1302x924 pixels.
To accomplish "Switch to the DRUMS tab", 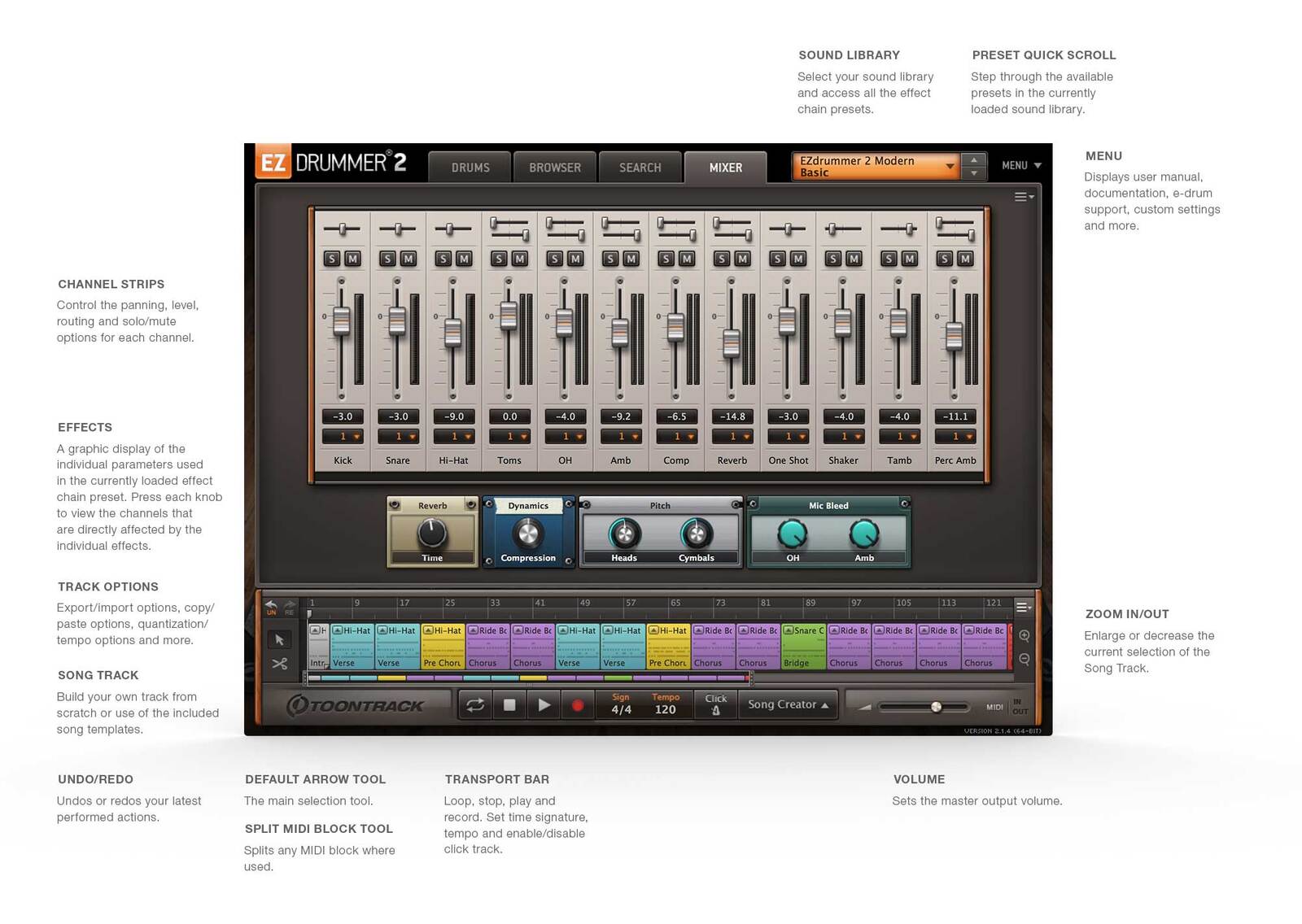I will click(470, 168).
